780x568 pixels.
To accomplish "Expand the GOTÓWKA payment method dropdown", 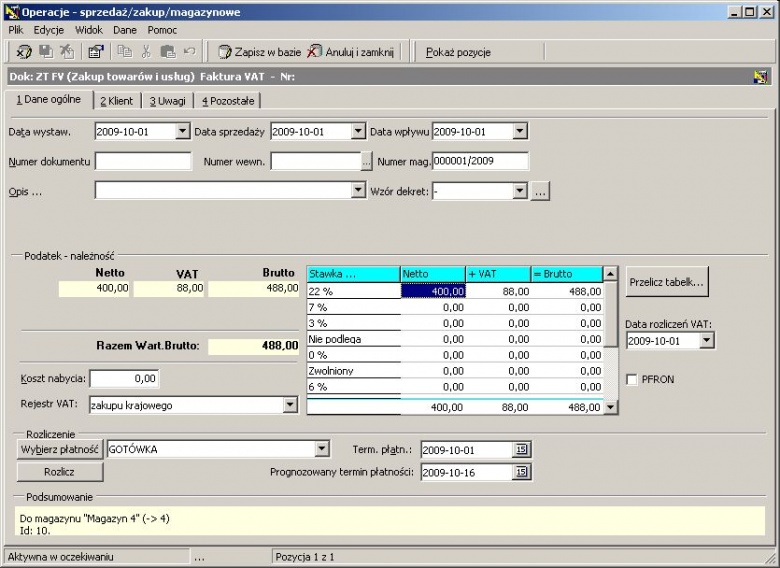I will tap(322, 449).
